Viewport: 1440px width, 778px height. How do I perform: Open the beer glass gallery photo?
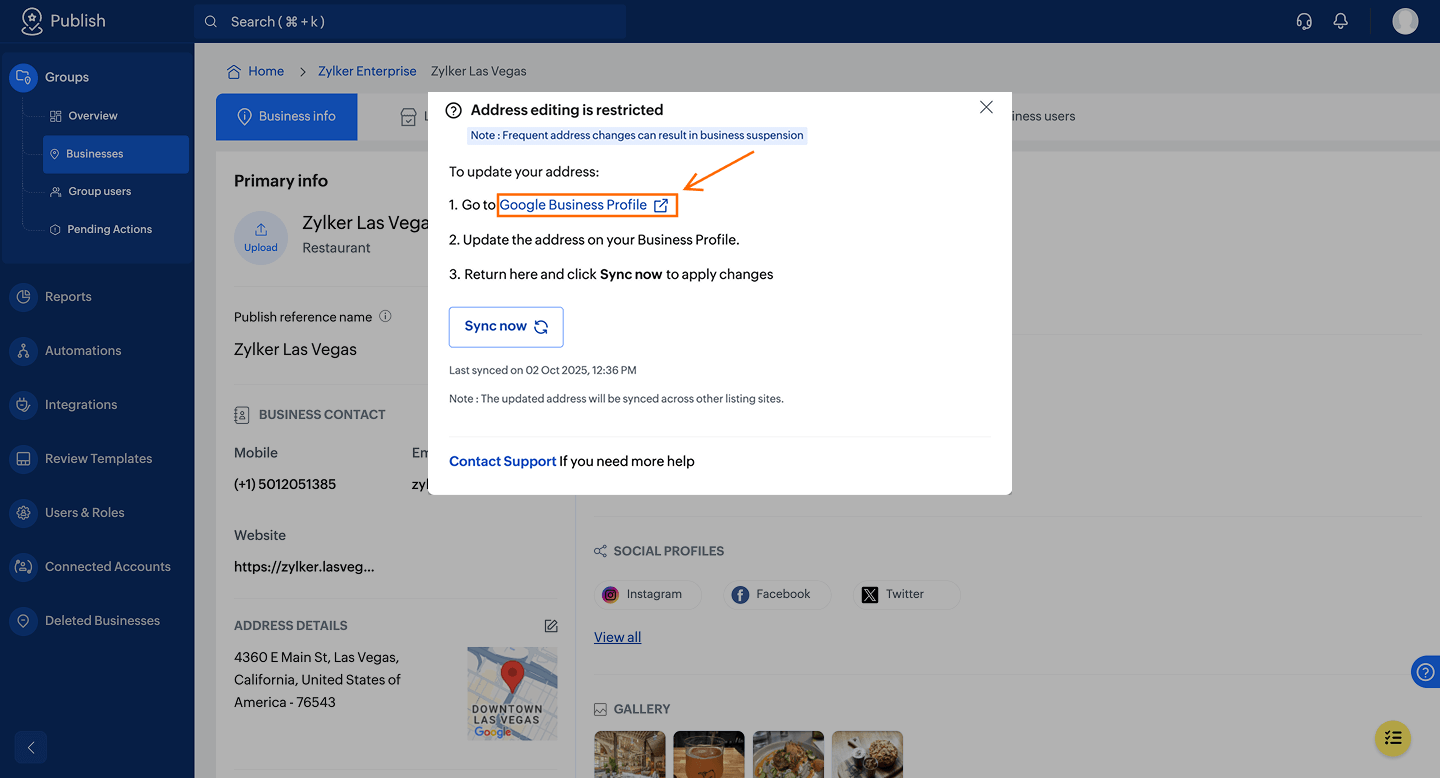coord(709,754)
